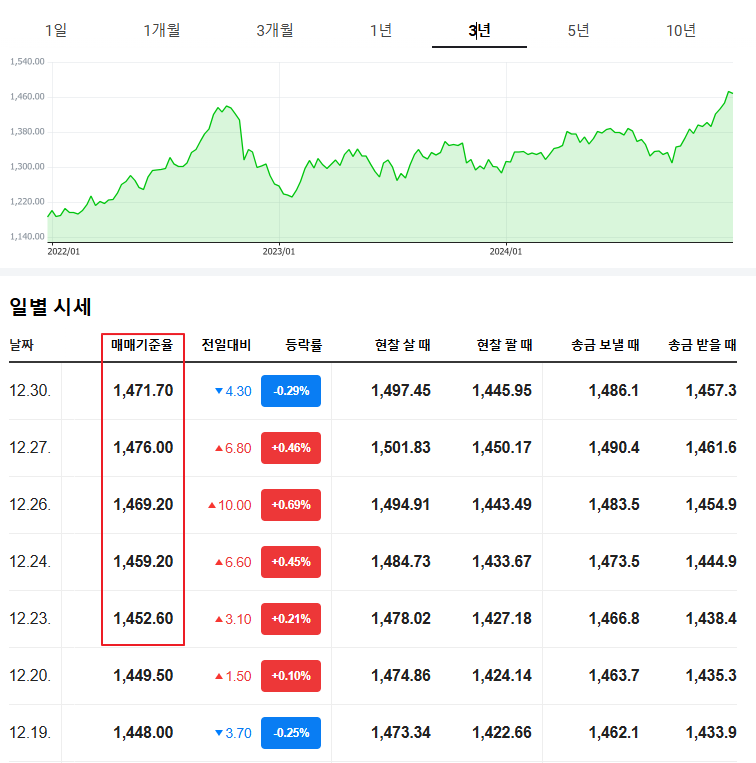Click the red +0.69% change badge
This screenshot has height=763, width=756.
pos(290,505)
